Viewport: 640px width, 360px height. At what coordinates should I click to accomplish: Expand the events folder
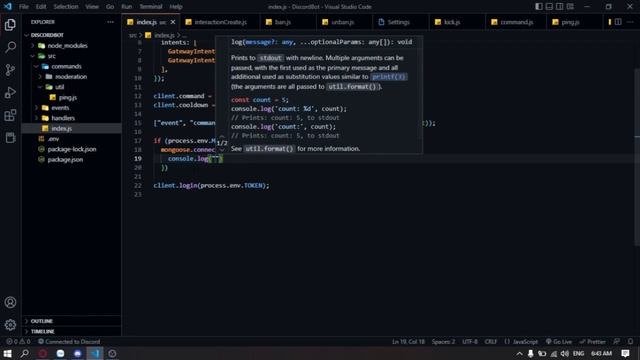click(x=71, y=108)
